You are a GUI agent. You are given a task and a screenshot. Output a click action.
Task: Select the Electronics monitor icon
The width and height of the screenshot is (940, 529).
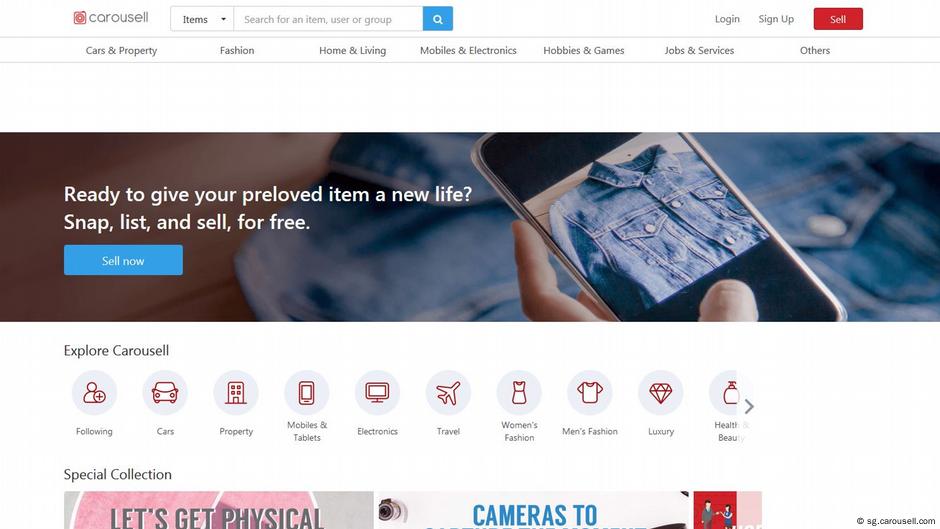click(x=377, y=393)
